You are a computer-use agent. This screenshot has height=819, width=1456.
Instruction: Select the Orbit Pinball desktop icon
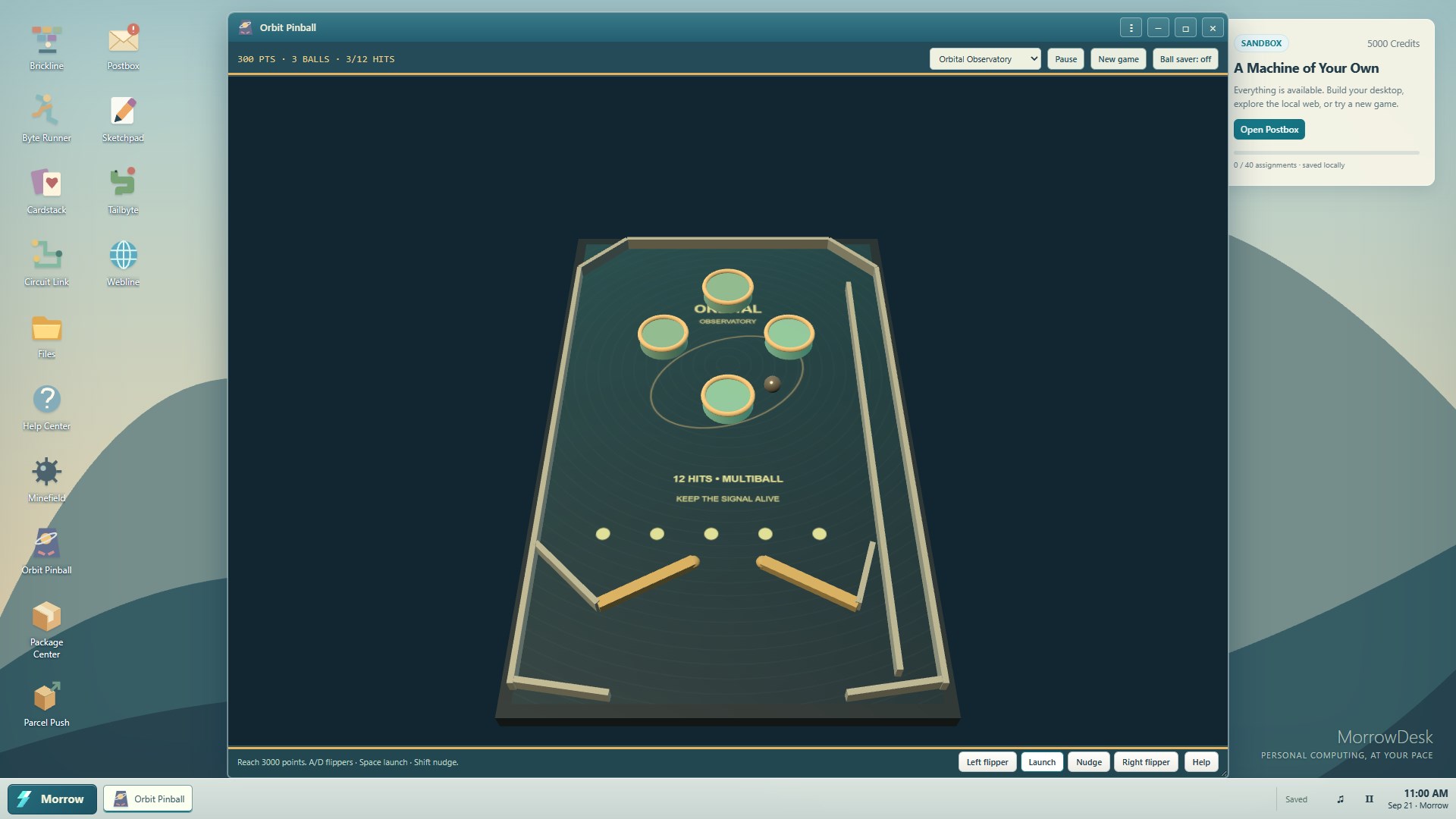pos(46,551)
